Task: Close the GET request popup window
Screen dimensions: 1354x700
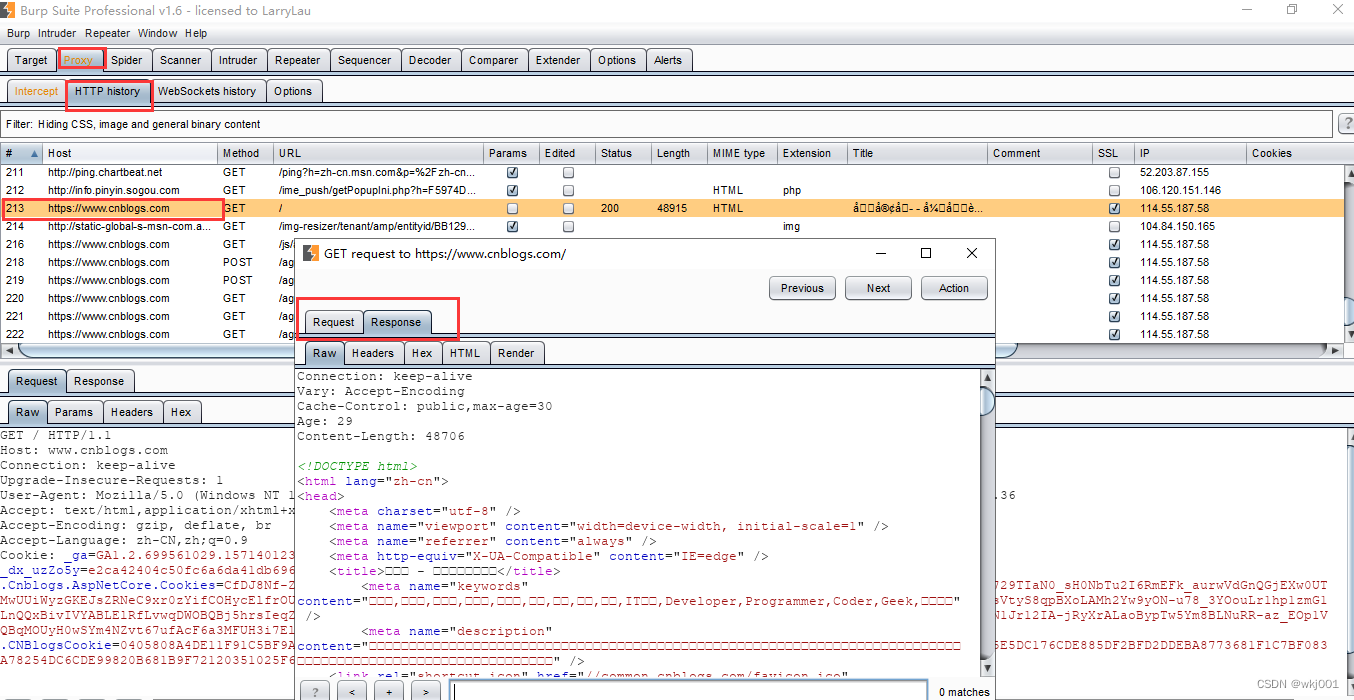Action: pyautogui.click(x=972, y=253)
